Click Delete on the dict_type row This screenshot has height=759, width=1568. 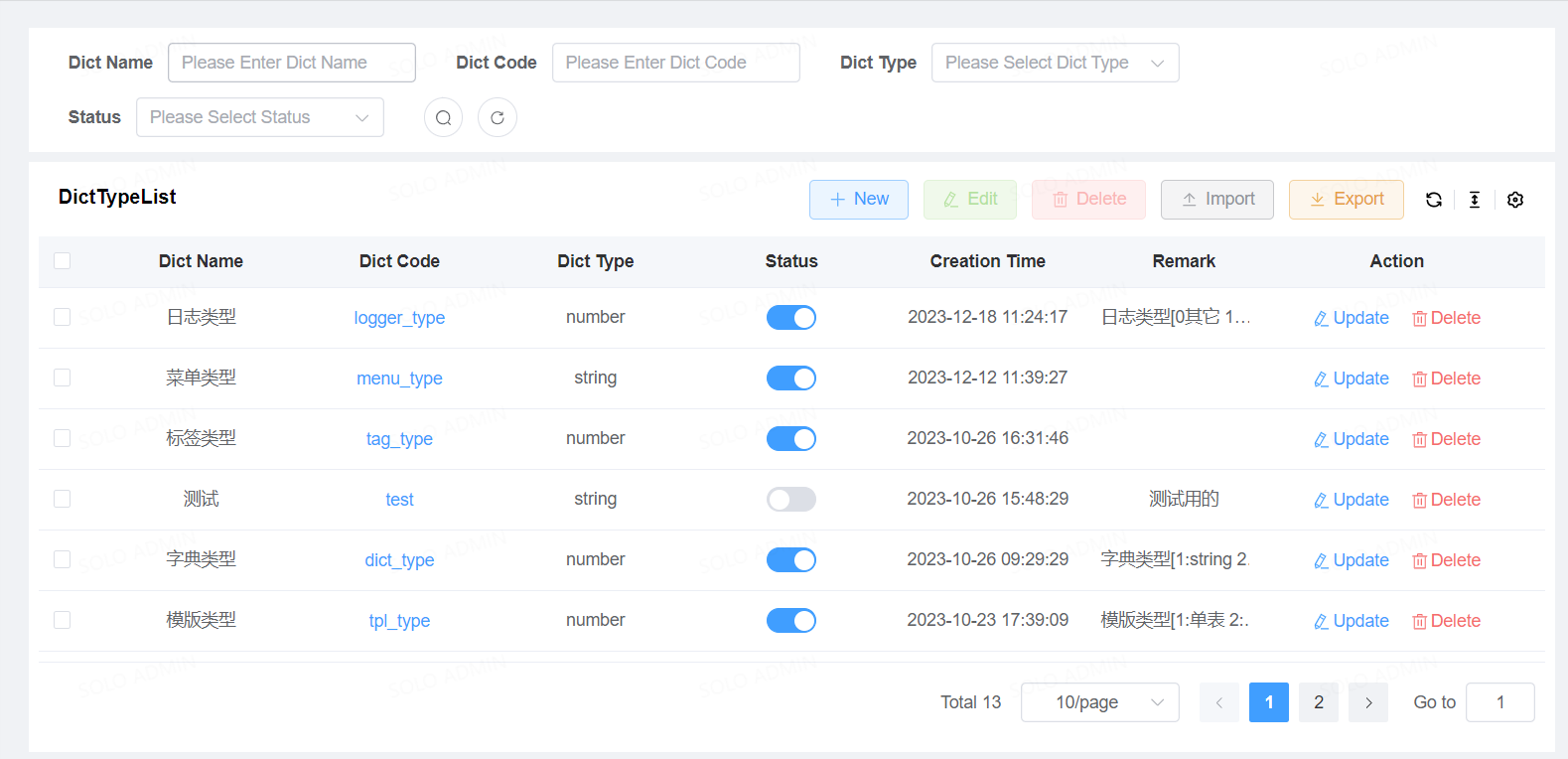click(1446, 560)
